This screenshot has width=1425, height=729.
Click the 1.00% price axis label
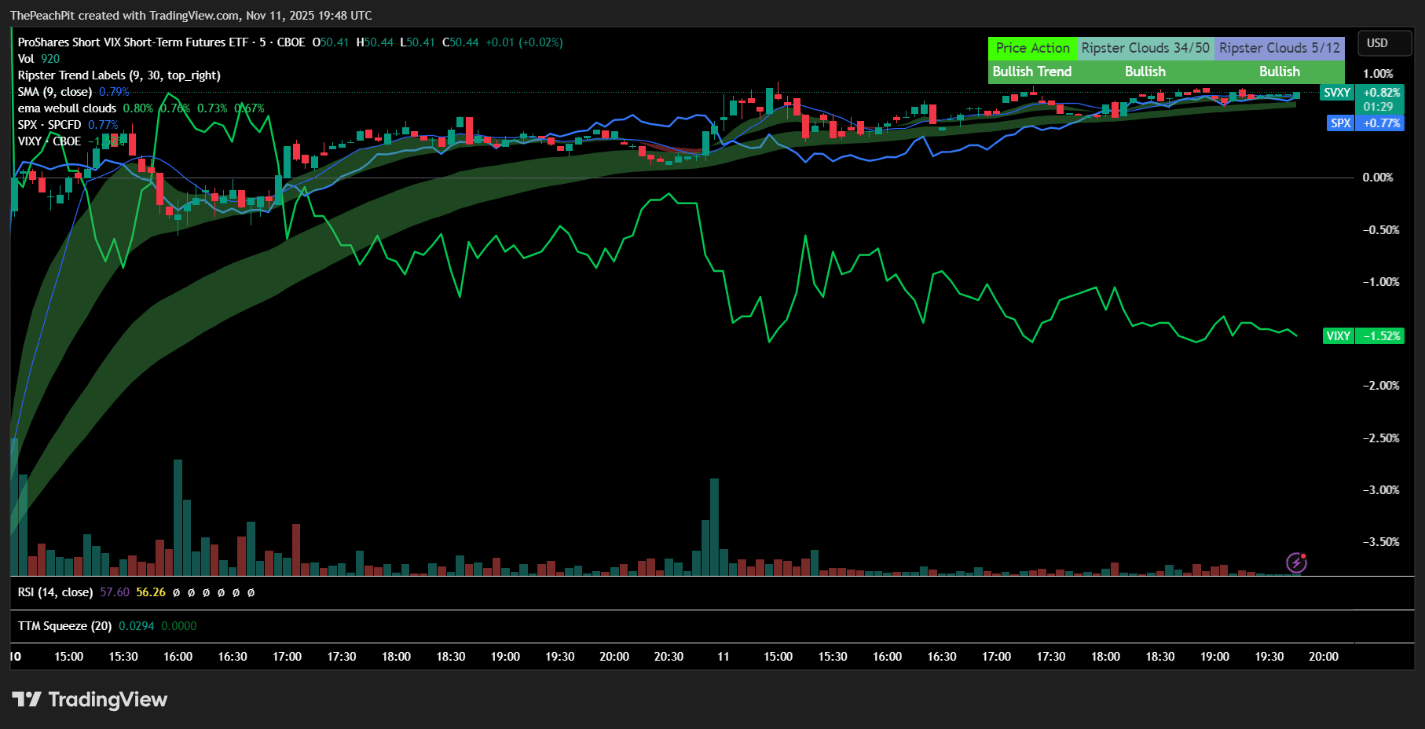pos(1378,74)
